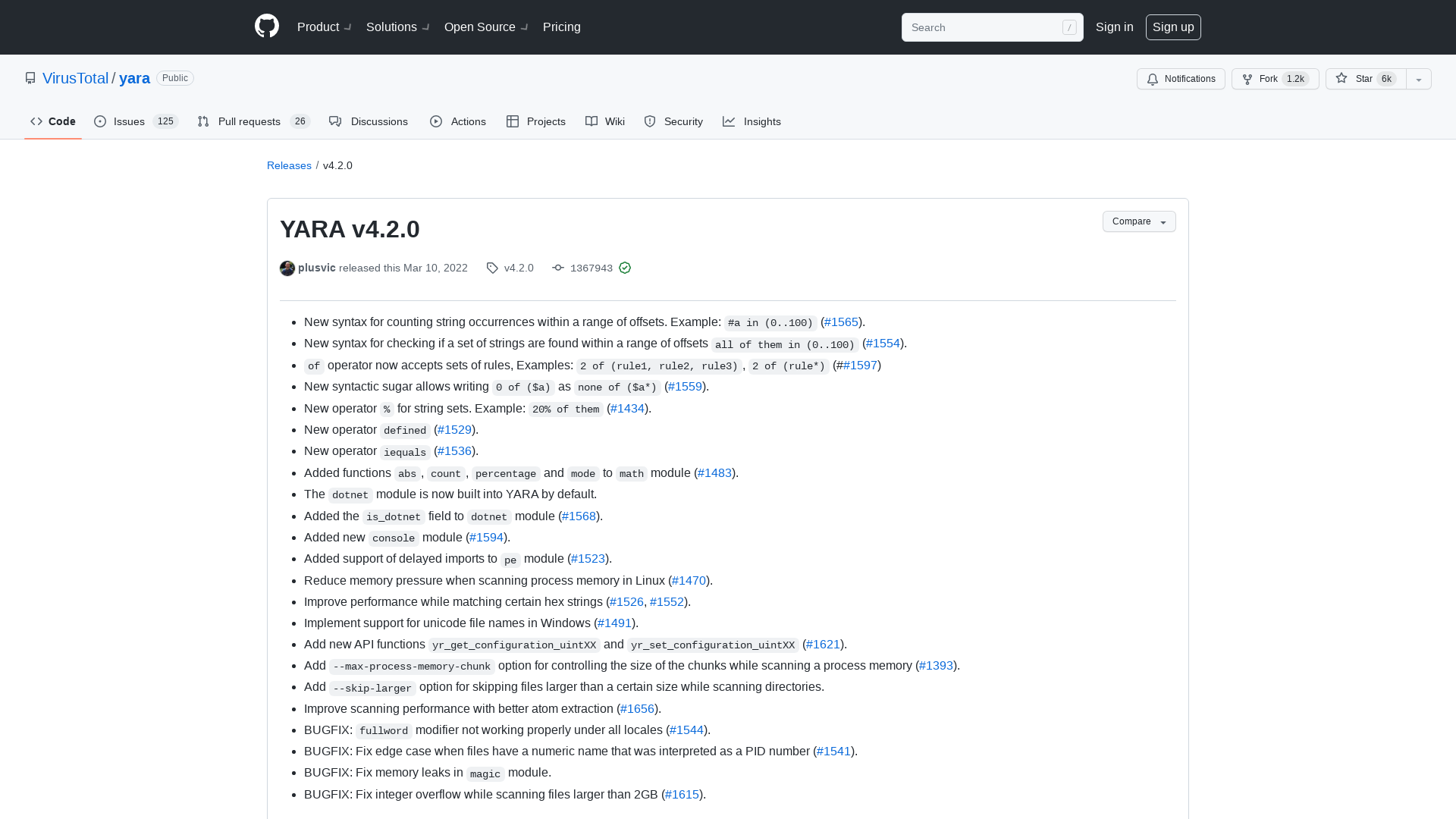1456x819 pixels.
Task: Open pull request #1554
Action: coord(883,344)
